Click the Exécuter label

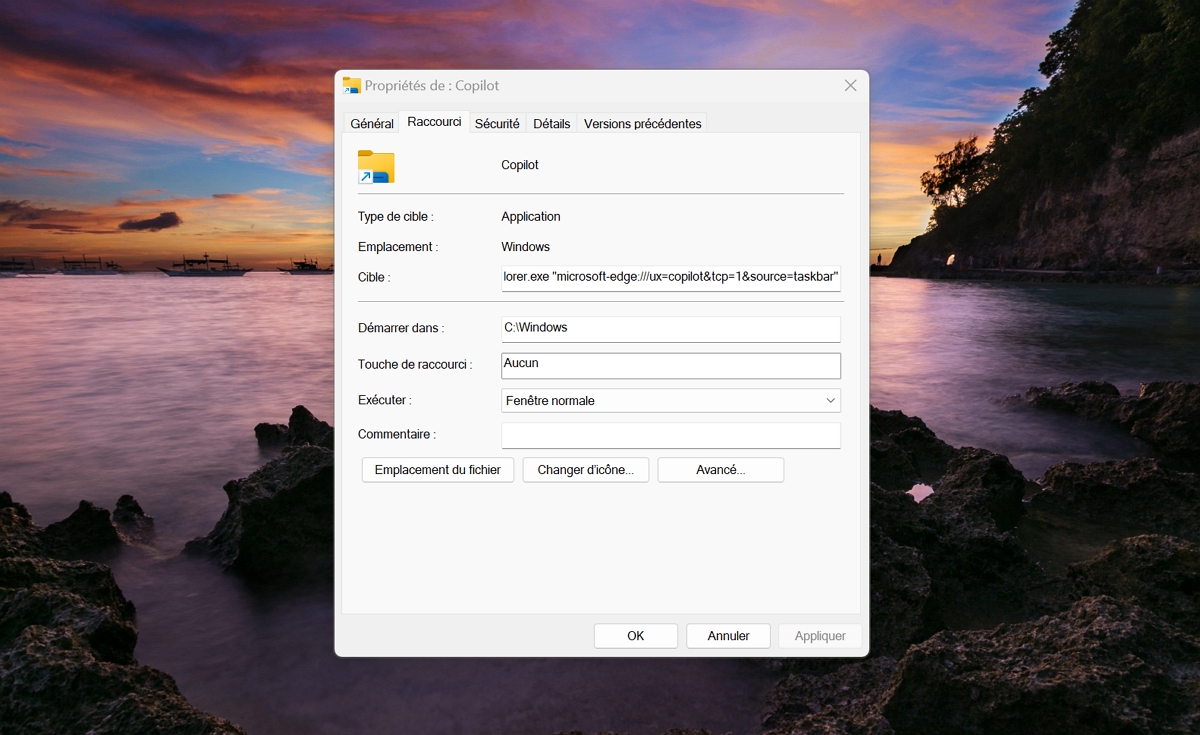click(385, 400)
